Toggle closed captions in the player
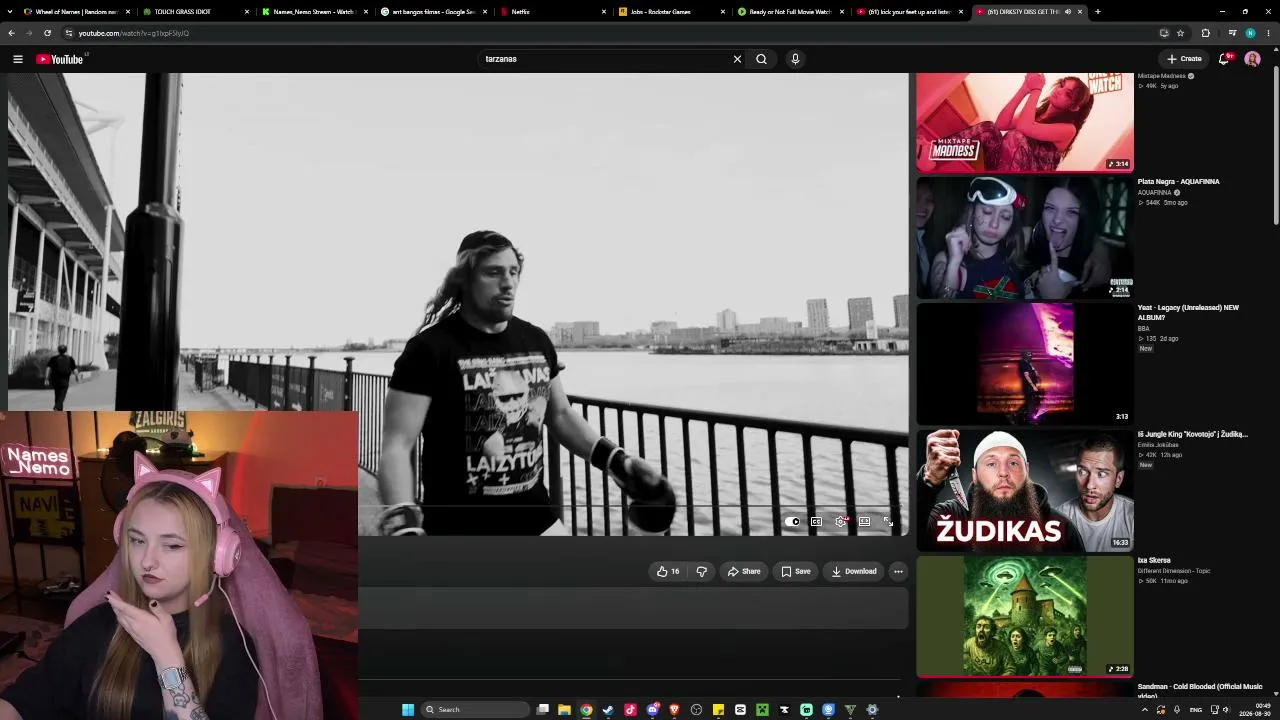The width and height of the screenshot is (1280, 720). (x=816, y=521)
